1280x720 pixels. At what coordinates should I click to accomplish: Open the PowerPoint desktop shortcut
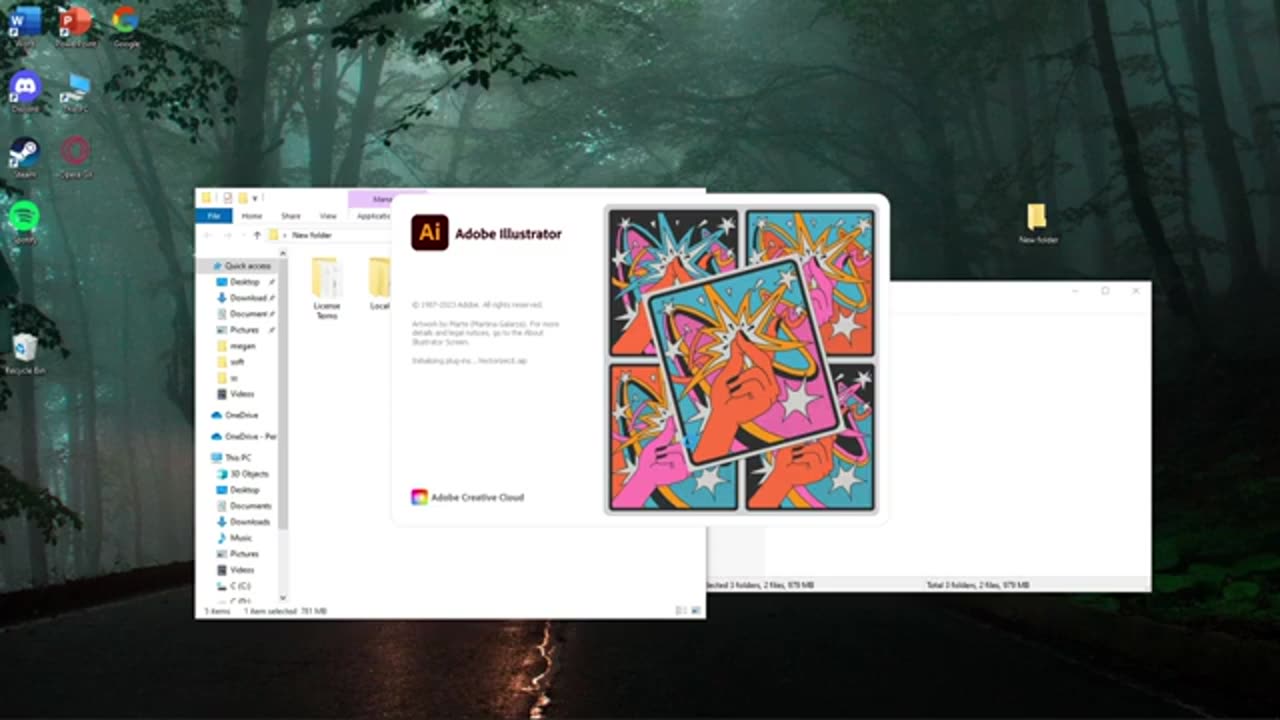[76, 26]
